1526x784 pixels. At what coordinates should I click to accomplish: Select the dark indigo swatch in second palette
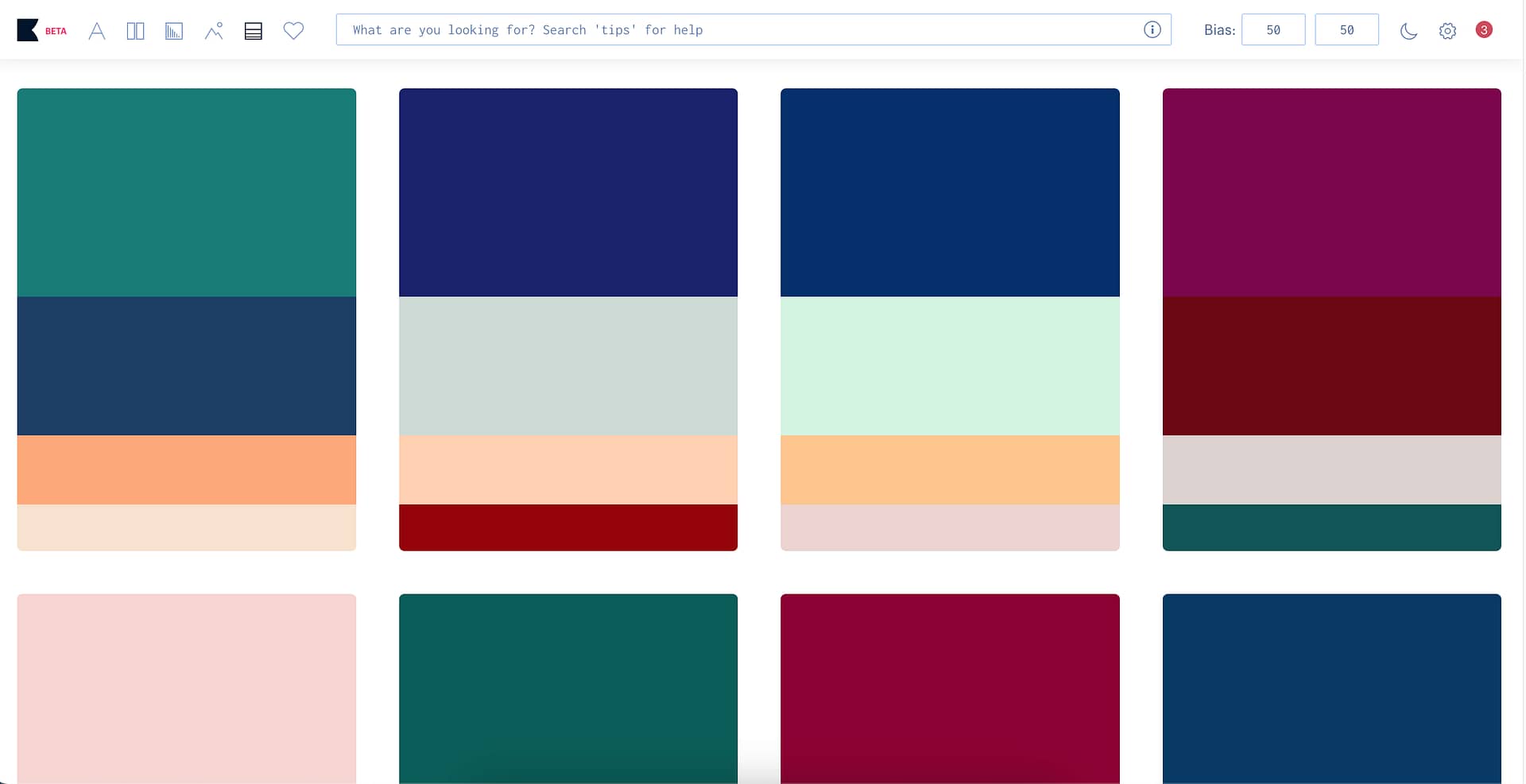pyautogui.click(x=568, y=192)
